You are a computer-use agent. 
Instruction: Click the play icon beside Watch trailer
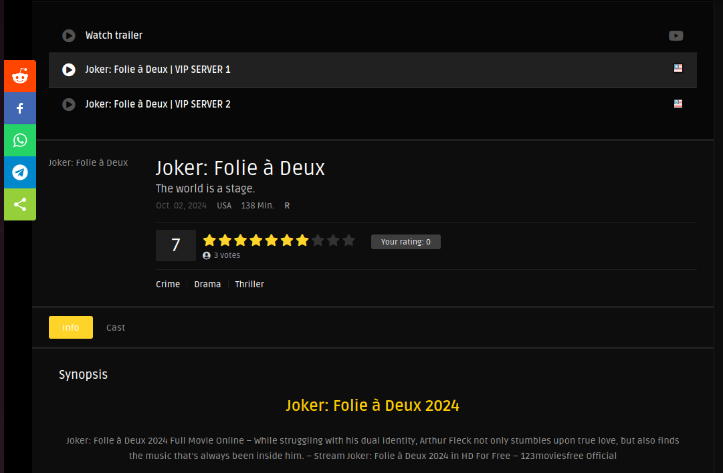68,36
